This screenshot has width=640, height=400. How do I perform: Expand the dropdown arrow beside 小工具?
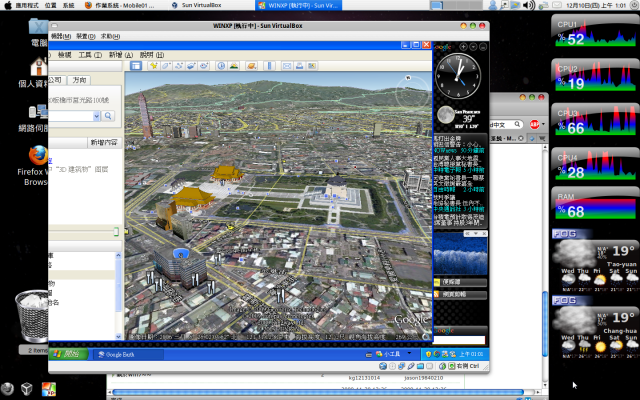click(409, 353)
